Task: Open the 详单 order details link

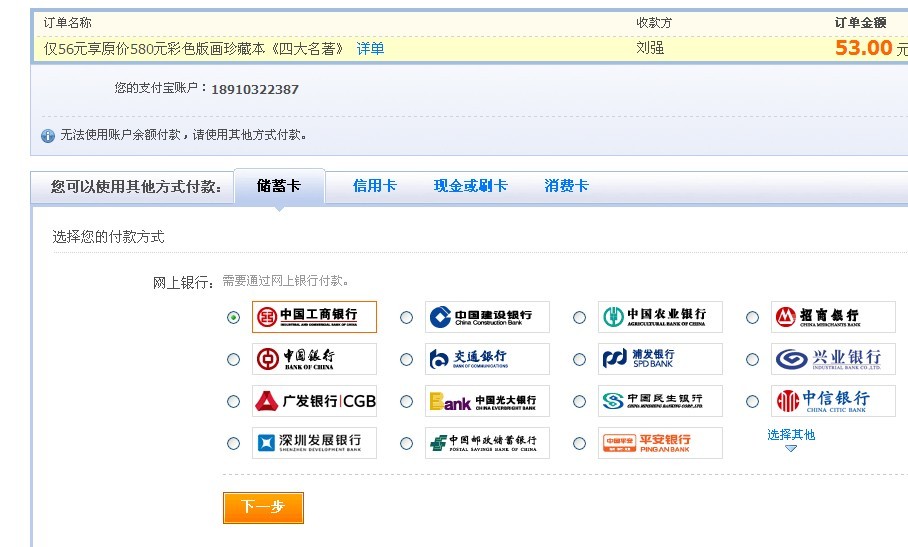Action: click(x=370, y=49)
